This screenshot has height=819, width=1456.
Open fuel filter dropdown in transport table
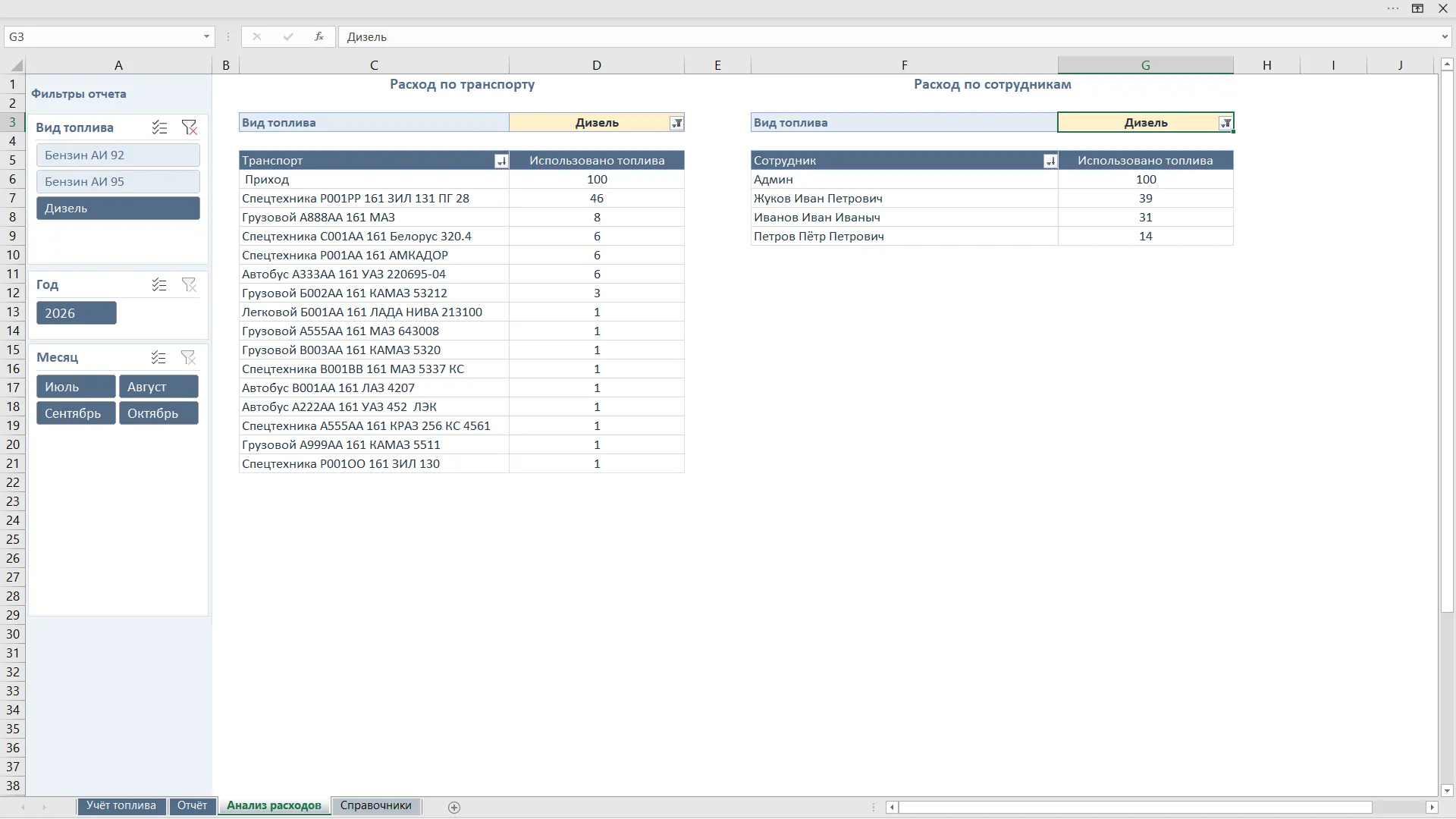point(676,123)
